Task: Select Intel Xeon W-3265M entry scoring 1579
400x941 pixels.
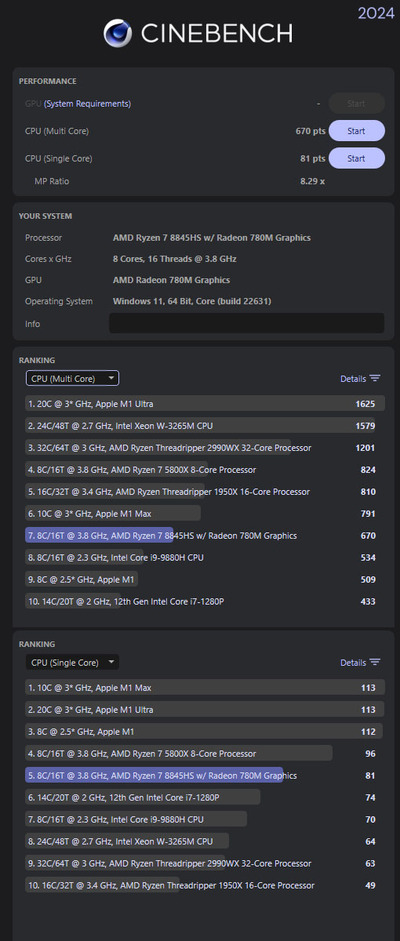Action: click(204, 425)
